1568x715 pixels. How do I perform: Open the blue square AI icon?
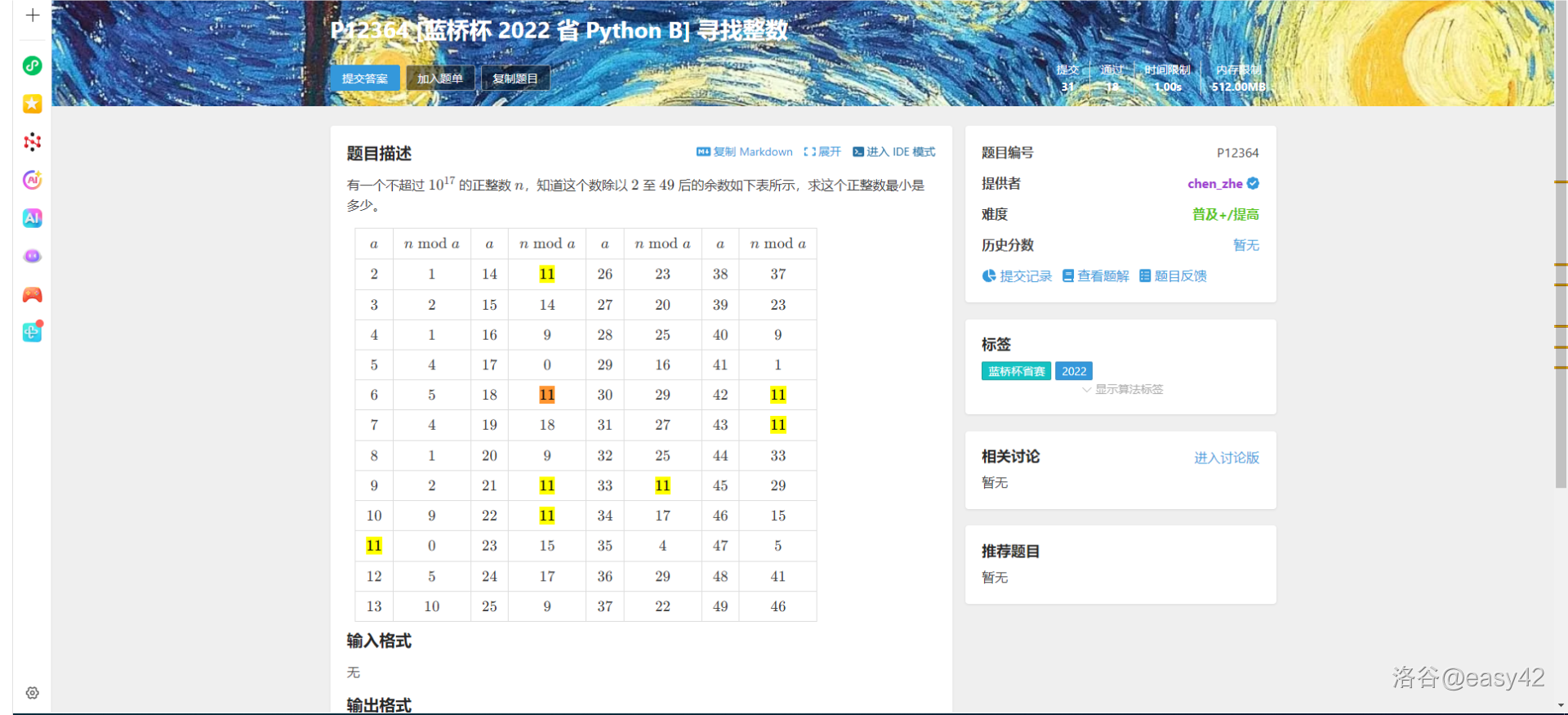32,218
